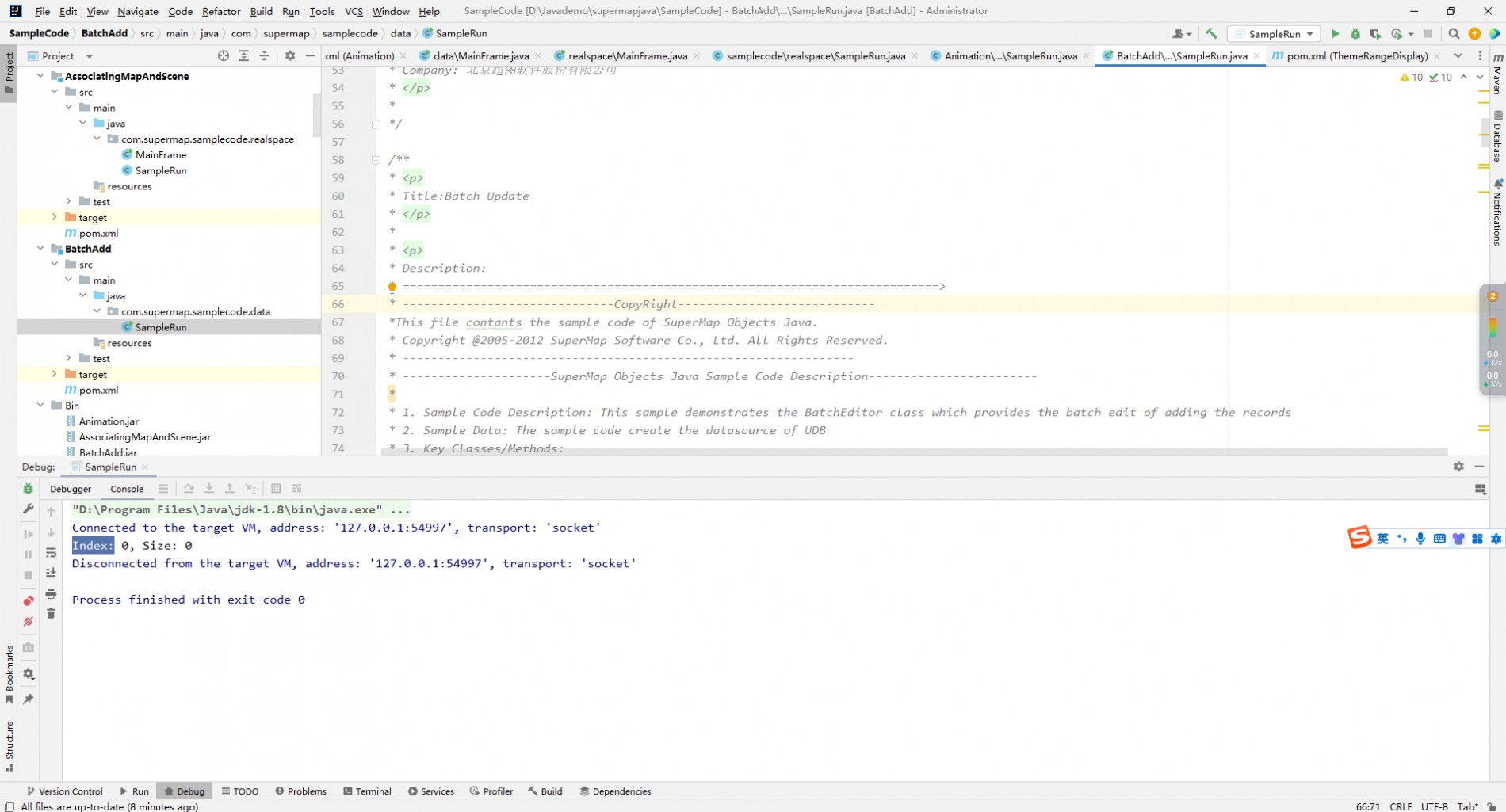Click Evaluate Expression calculator icon
Viewport: 1506px width, 812px height.
point(276,489)
